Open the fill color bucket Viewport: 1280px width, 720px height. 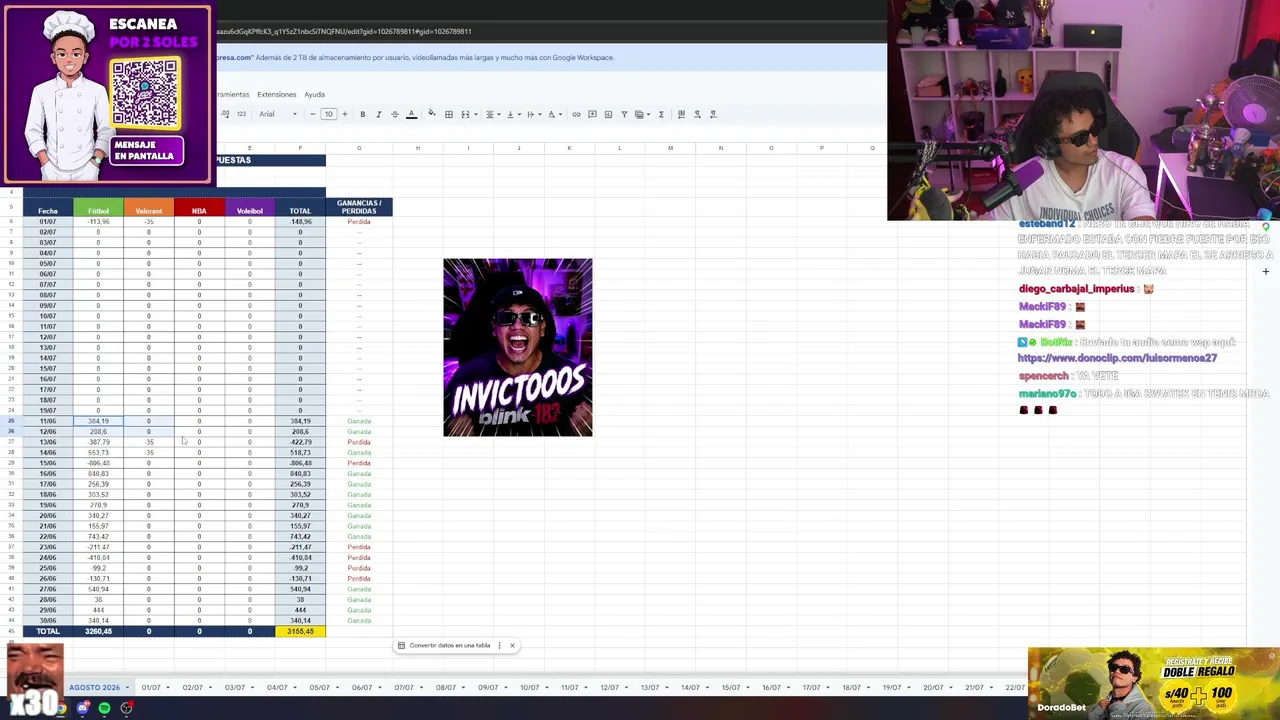[x=432, y=114]
